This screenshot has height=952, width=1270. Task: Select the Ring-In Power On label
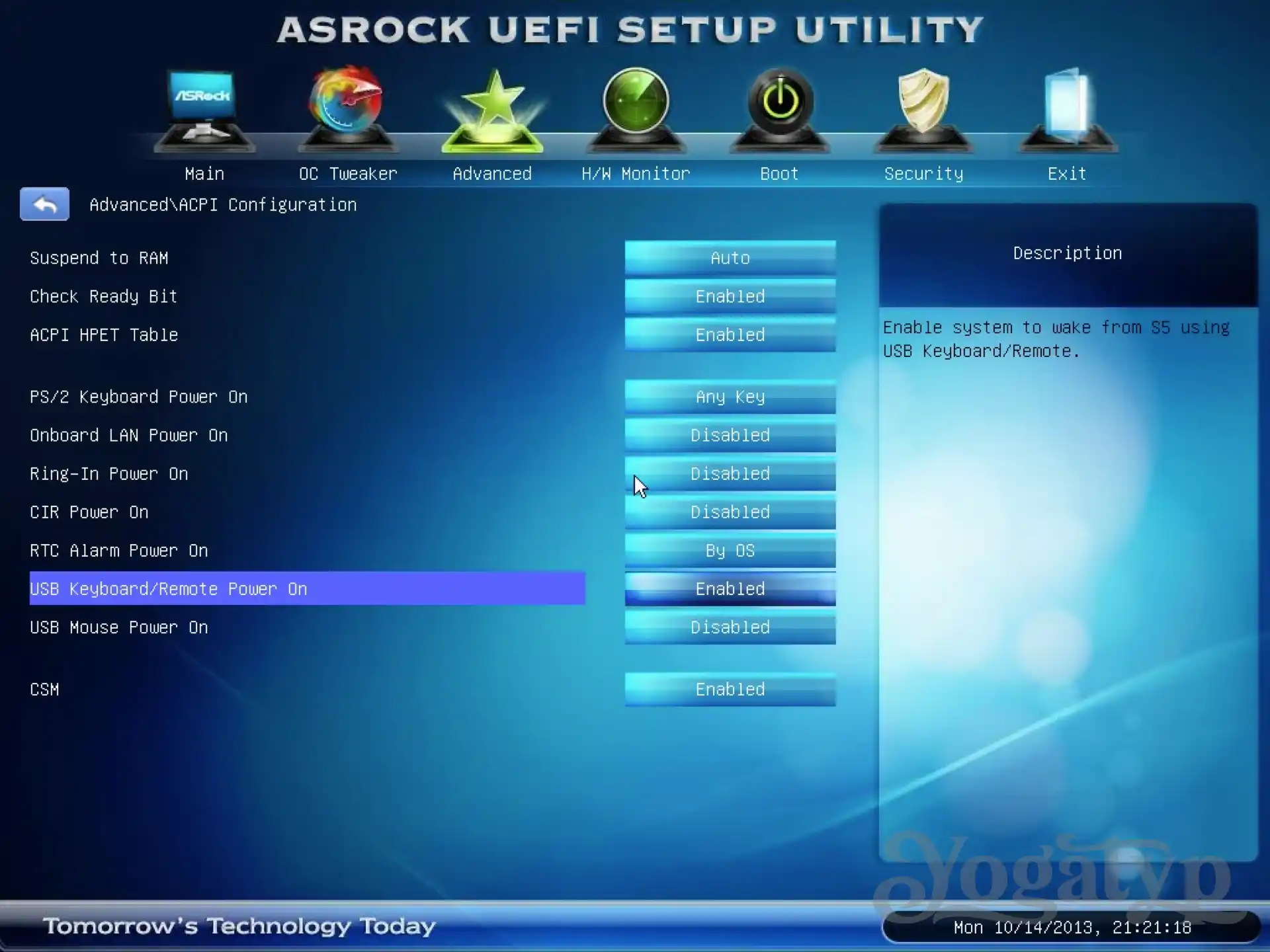pos(109,473)
